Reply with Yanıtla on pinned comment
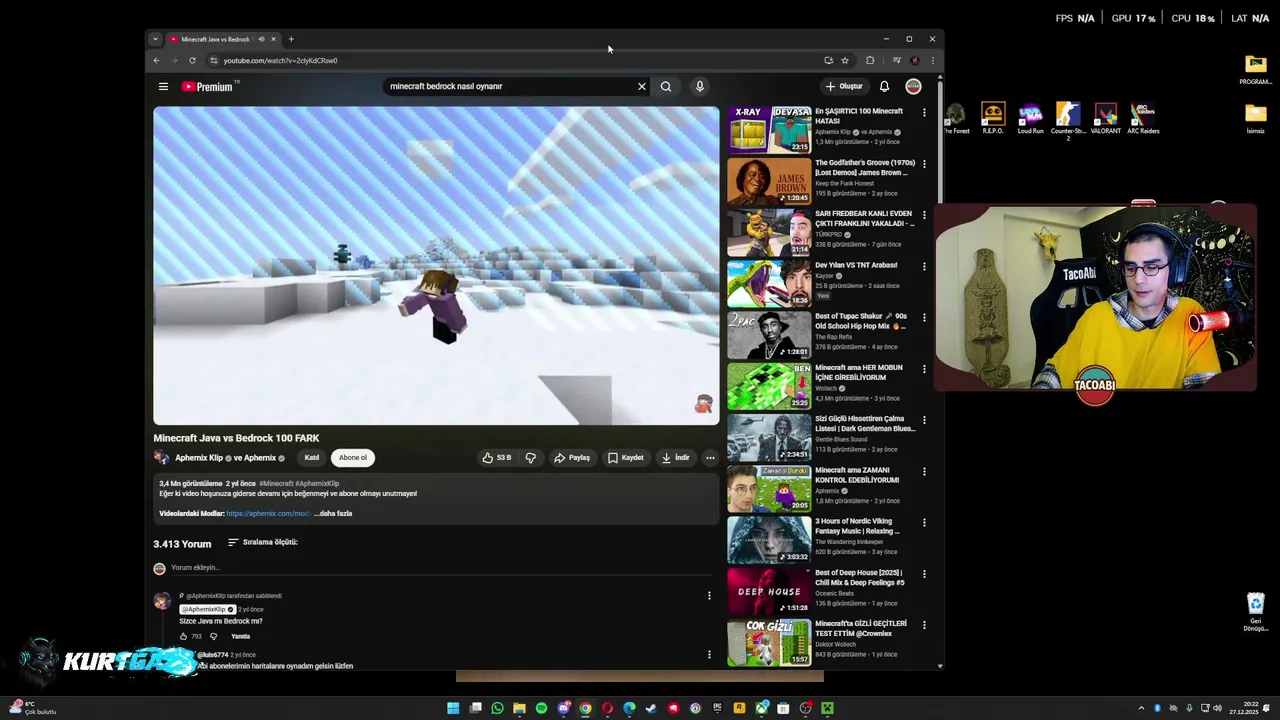This screenshot has width=1280, height=720. 241,637
